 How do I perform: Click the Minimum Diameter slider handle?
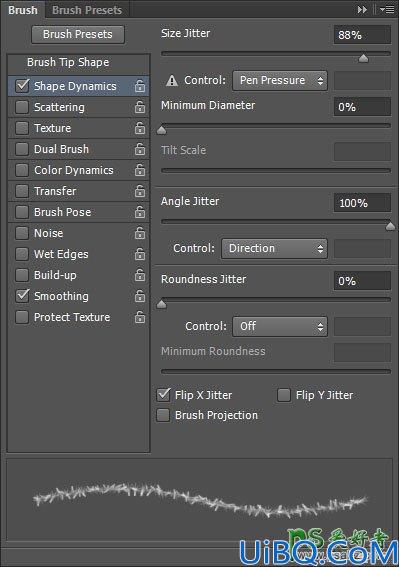tap(162, 130)
